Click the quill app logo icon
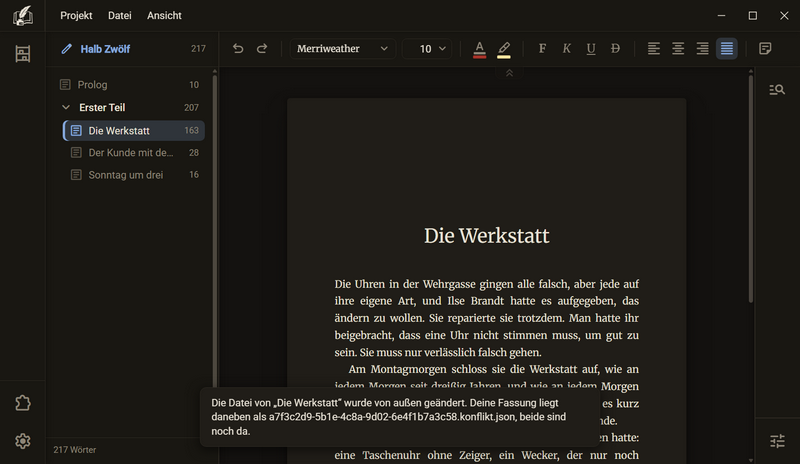The image size is (800, 464). (x=22, y=16)
